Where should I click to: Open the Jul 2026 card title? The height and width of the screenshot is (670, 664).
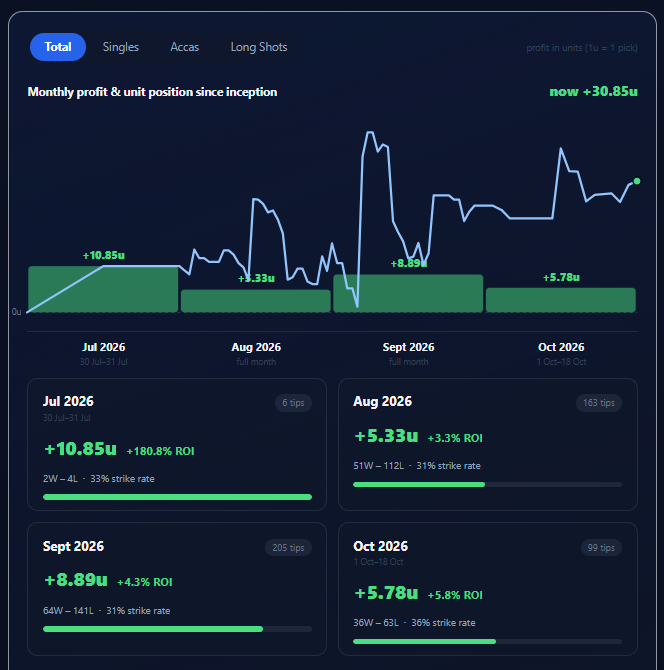68,401
